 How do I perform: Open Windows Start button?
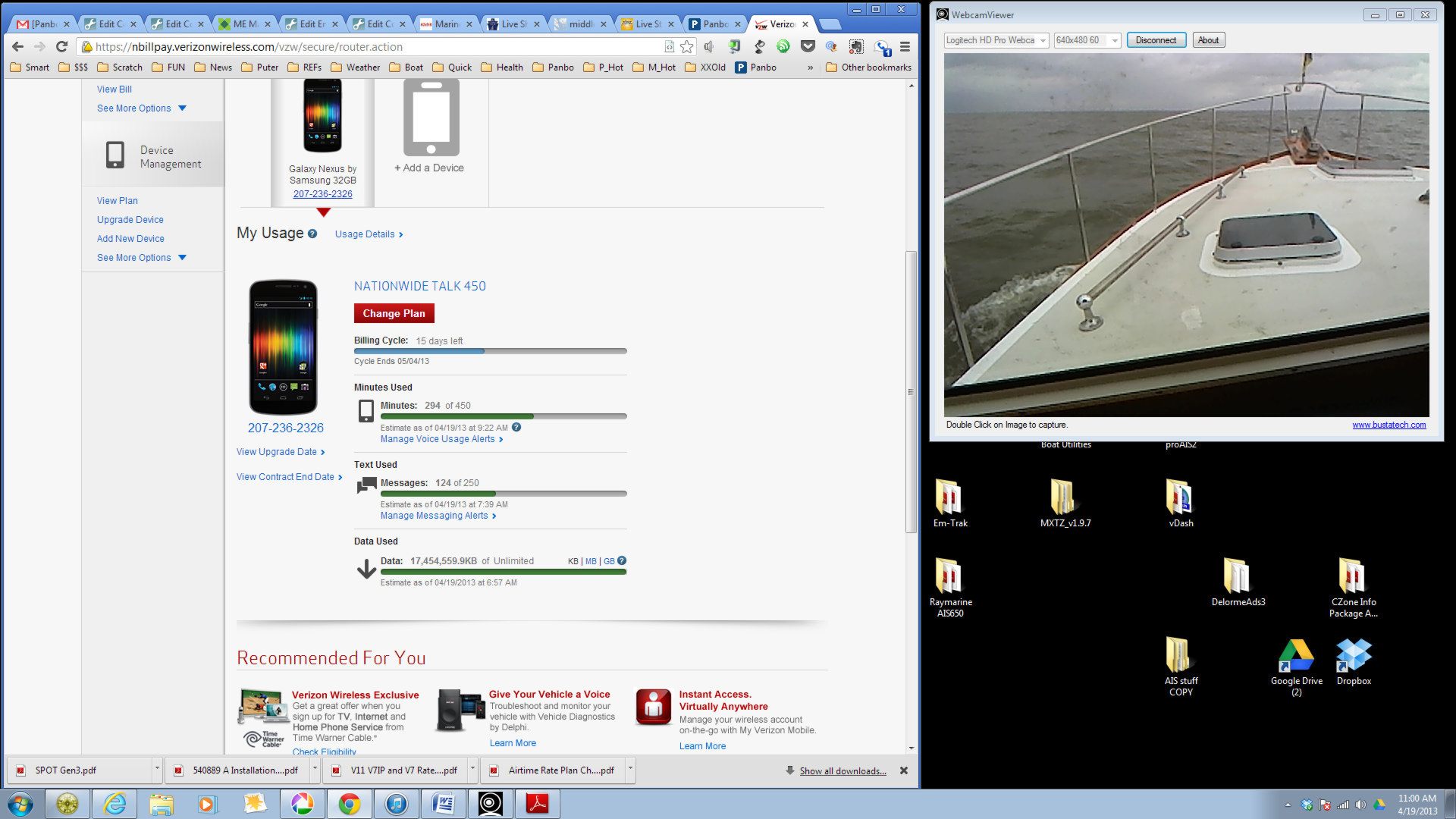(20, 804)
